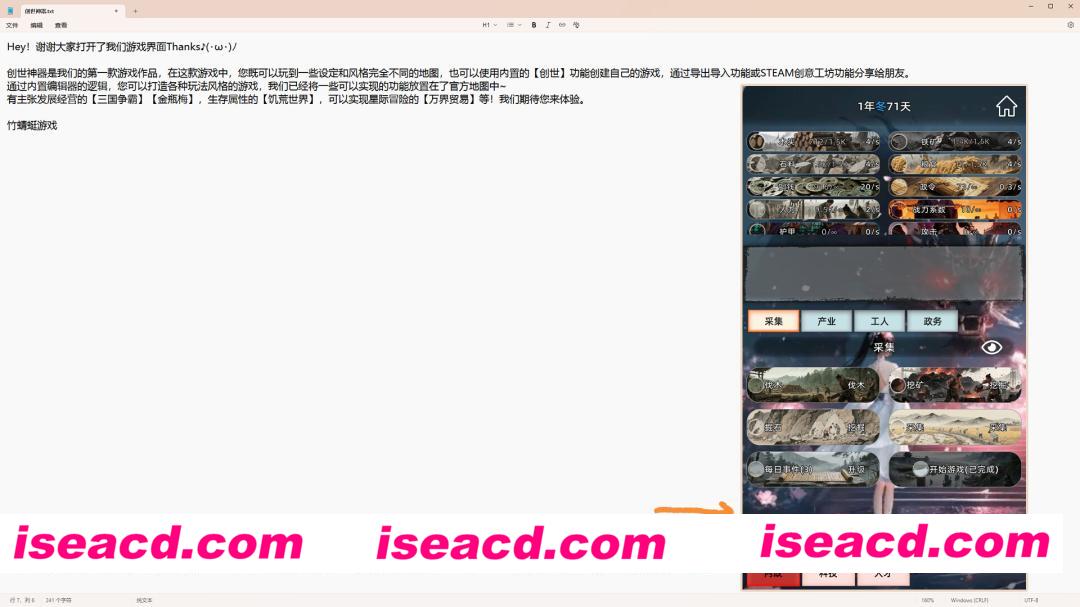The image size is (1080, 607).
Task: Add a new Notepad tab
Action: [x=135, y=11]
